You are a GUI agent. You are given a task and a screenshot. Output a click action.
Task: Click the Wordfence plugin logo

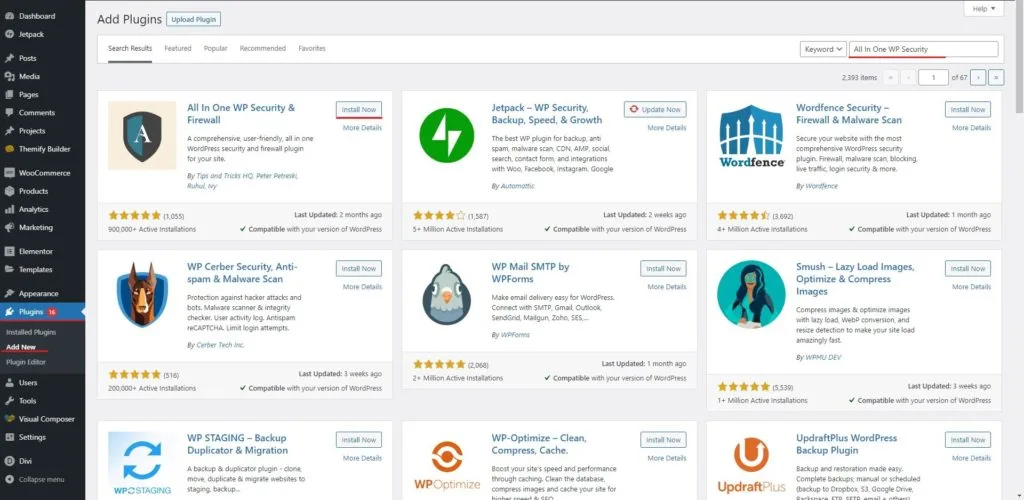[x=752, y=136]
